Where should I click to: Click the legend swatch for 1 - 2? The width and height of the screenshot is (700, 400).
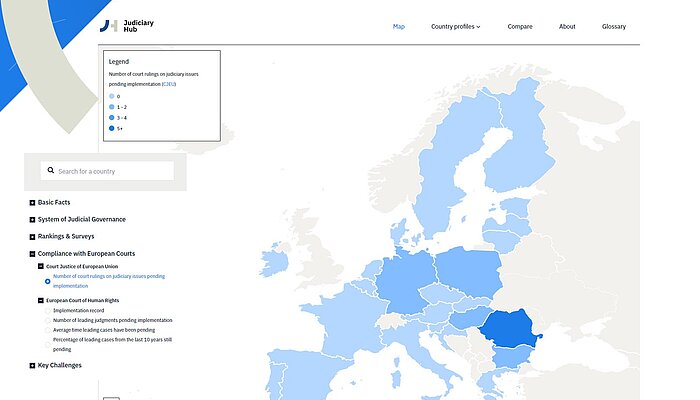pos(112,107)
